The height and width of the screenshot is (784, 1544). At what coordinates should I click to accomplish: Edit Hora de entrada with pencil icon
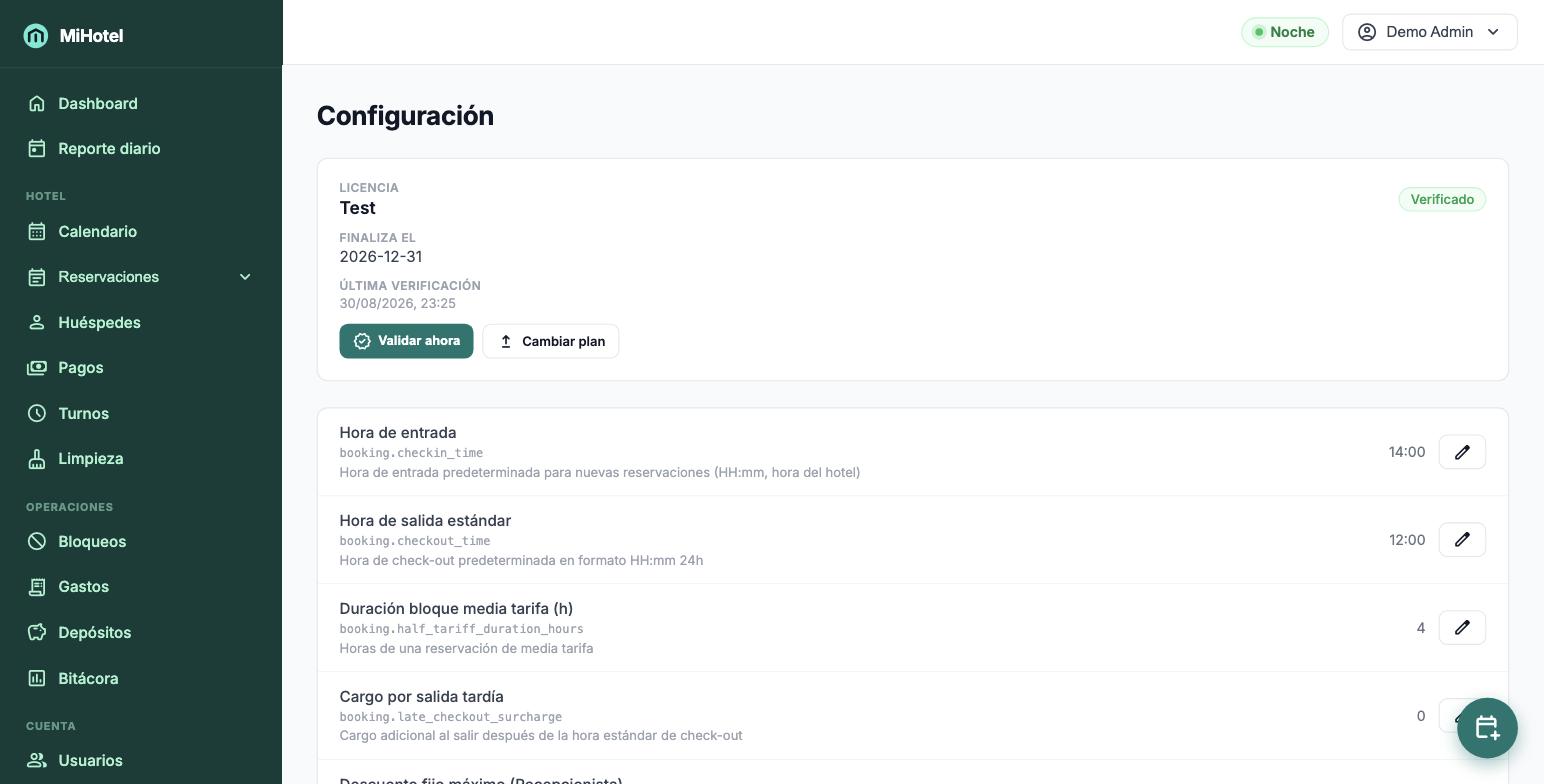1462,452
